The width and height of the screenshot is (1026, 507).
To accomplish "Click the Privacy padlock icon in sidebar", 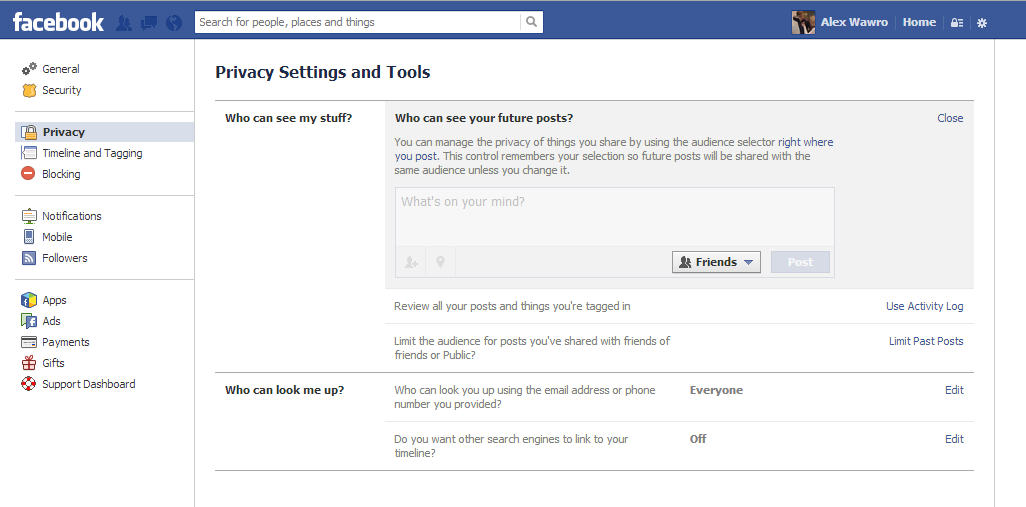I will click(x=29, y=132).
